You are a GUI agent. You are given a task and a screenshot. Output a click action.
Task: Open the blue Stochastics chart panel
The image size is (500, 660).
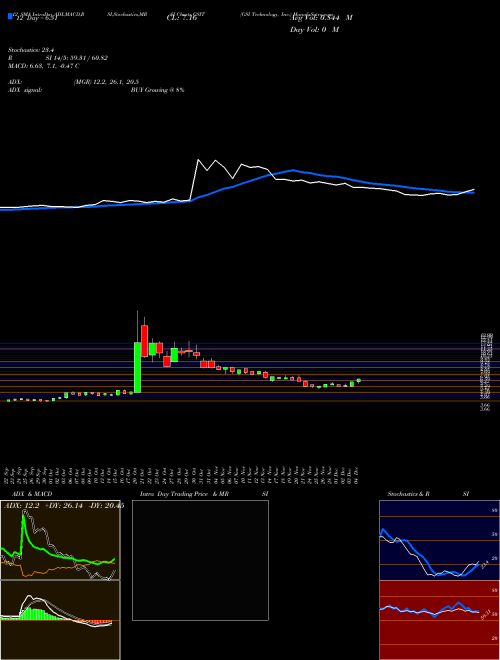[x=439, y=540]
